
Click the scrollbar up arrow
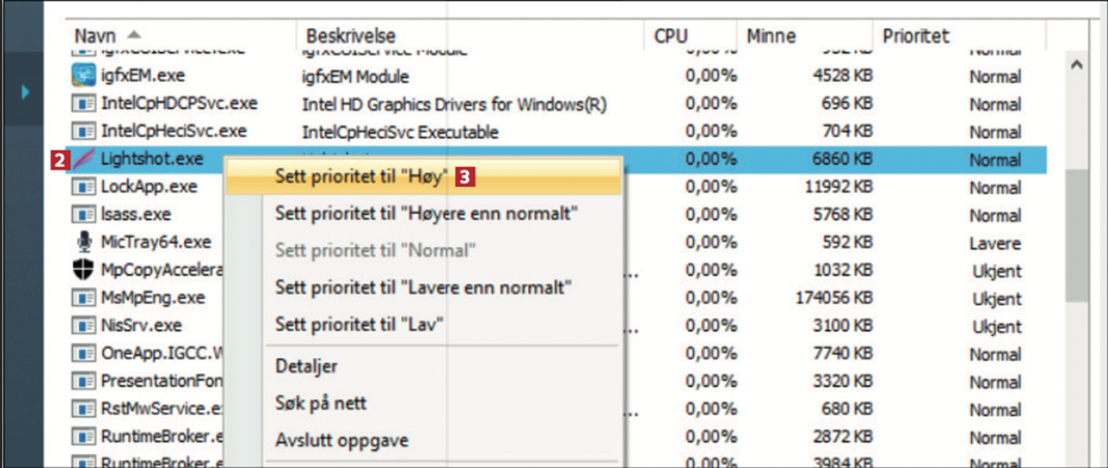(1076, 65)
